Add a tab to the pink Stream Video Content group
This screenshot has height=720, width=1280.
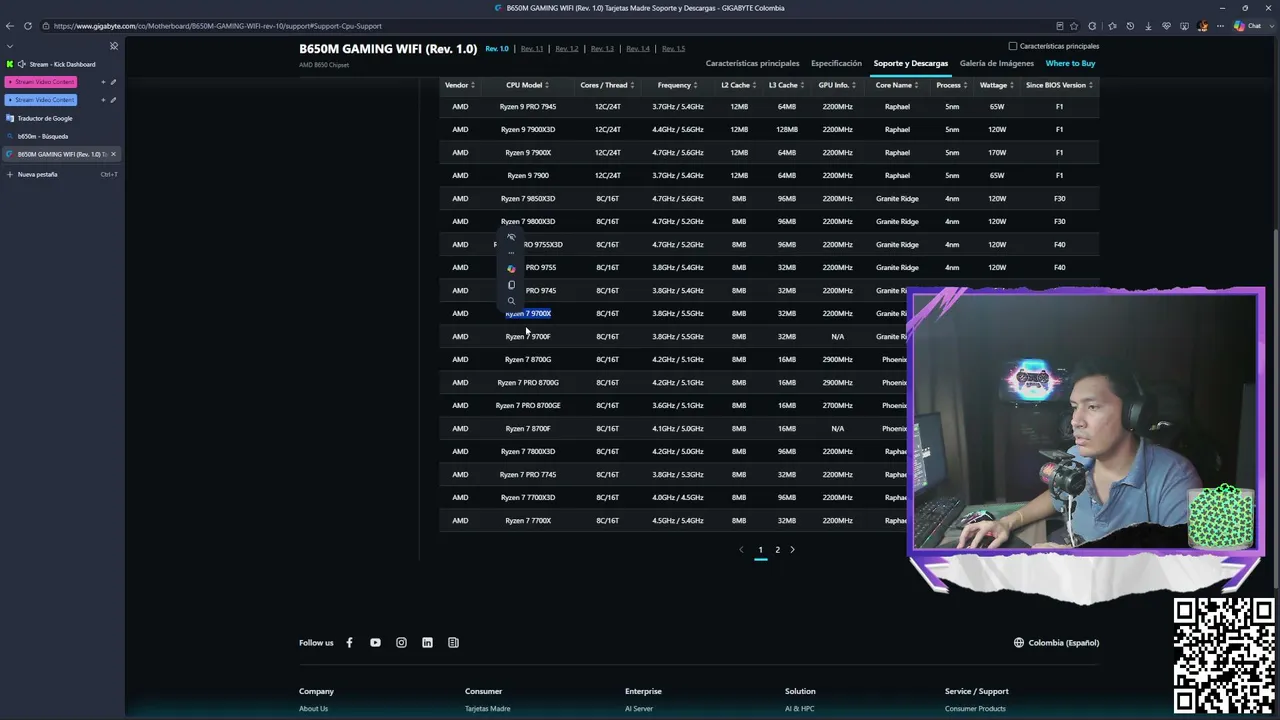[103, 82]
